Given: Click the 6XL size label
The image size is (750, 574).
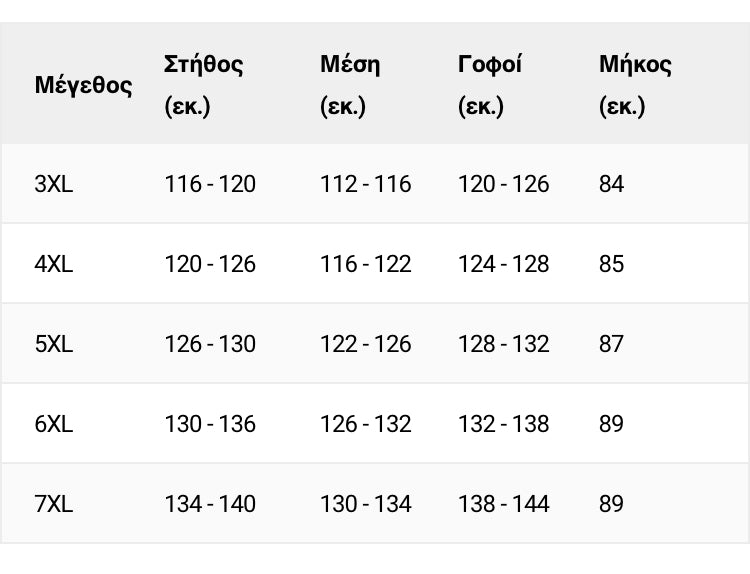Looking at the screenshot, I should [54, 423].
